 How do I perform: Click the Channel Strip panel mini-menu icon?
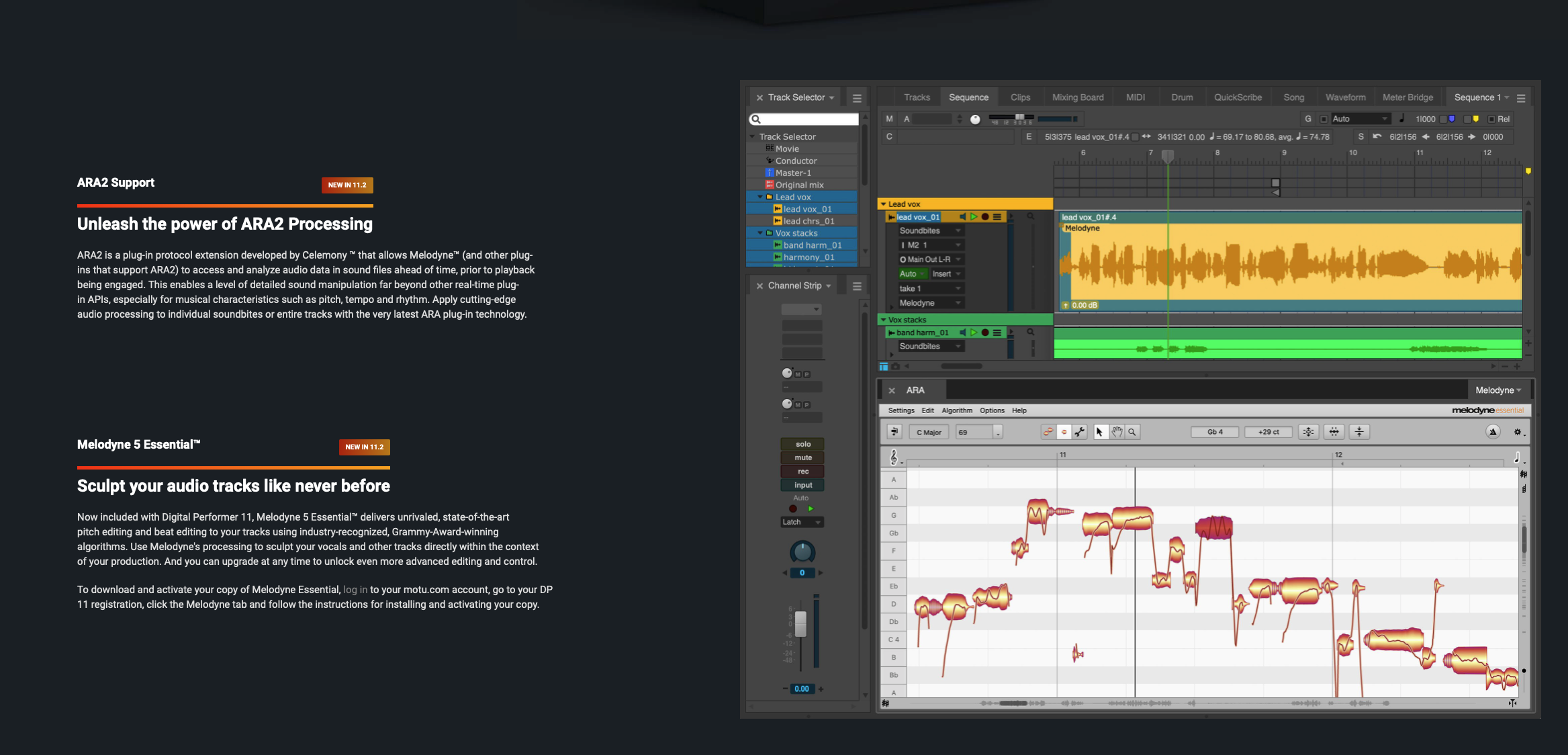point(857,286)
